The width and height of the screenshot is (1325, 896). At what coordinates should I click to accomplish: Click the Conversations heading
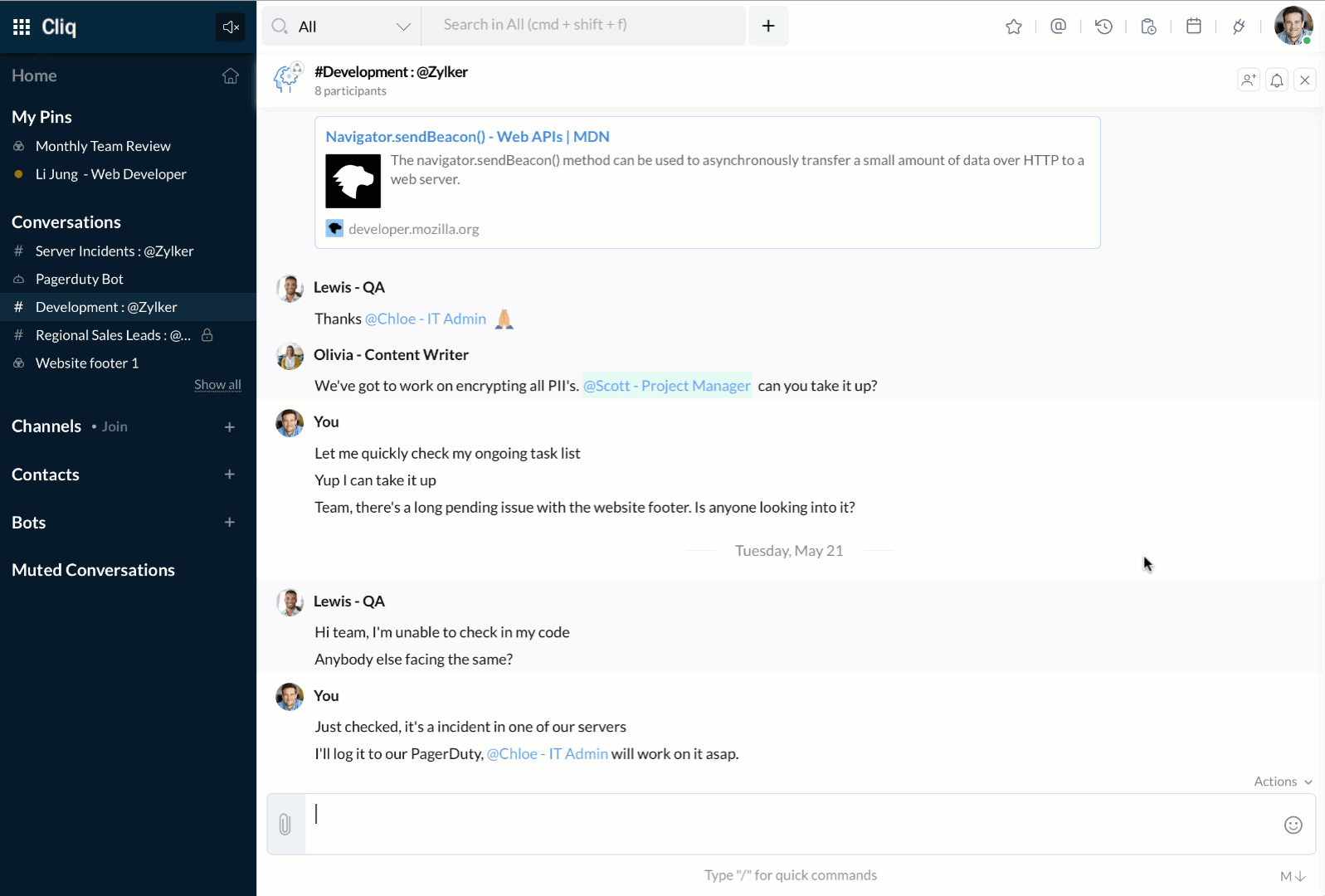(x=66, y=222)
